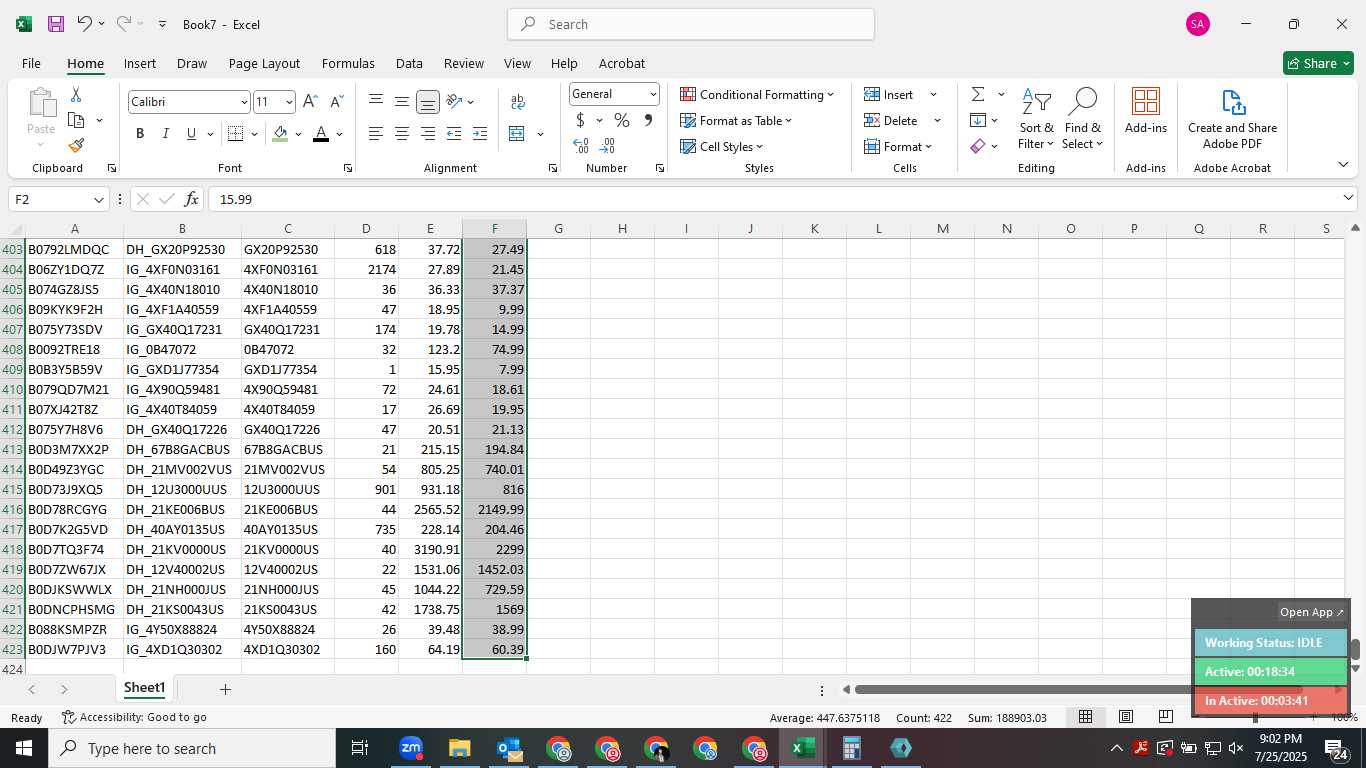Viewport: 1366px width, 768px height.
Task: Open Find & Select options
Action: pos(1083,119)
